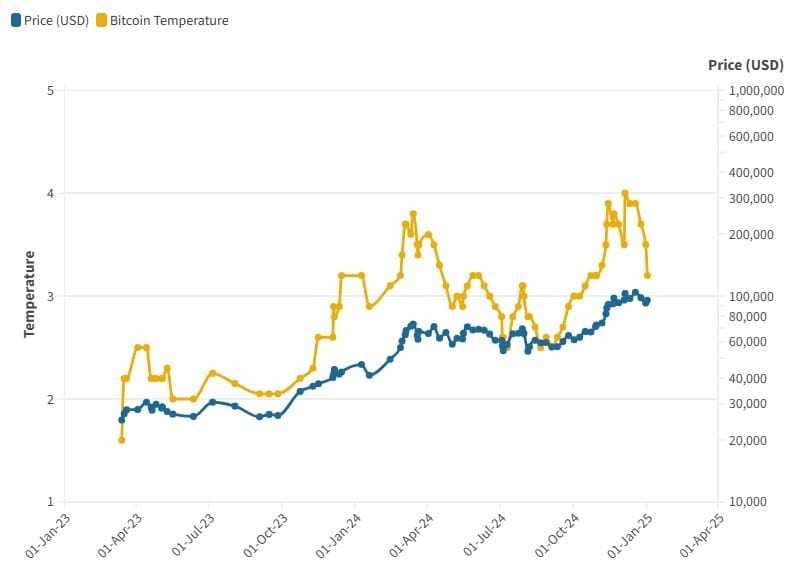Click the lowest first Bitcoin Temperature data point

[121, 440]
